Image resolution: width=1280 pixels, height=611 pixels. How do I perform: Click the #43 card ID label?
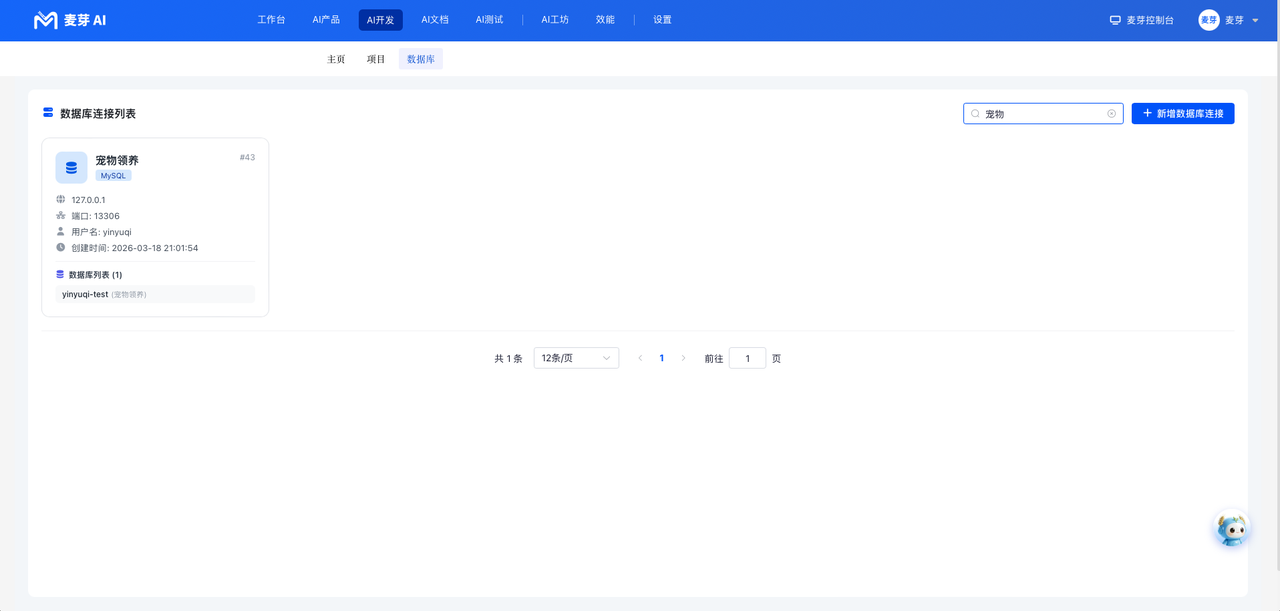click(247, 157)
